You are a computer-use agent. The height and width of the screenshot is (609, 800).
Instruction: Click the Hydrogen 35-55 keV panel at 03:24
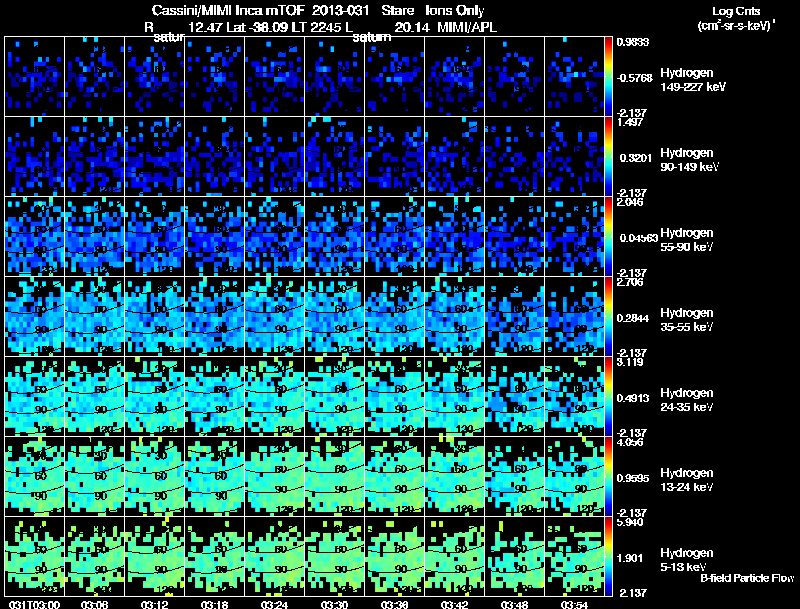point(274,316)
